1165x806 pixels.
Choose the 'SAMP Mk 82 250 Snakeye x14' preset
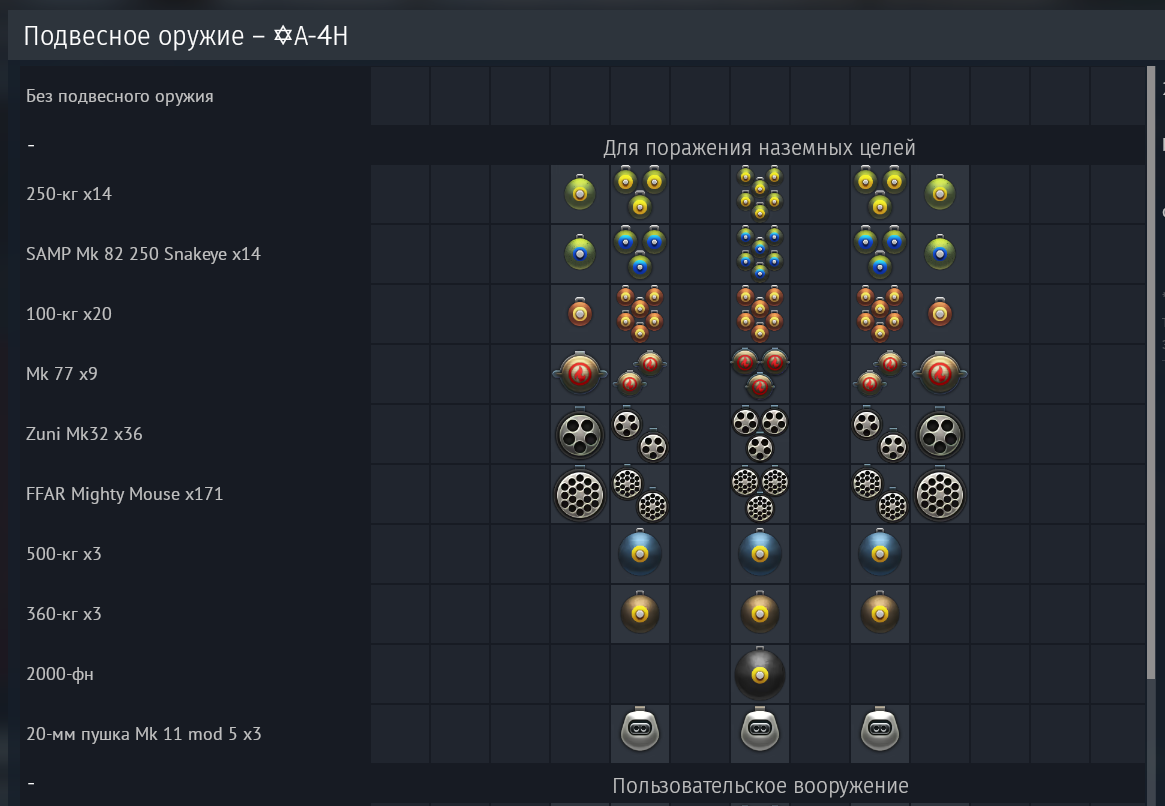(x=583, y=254)
